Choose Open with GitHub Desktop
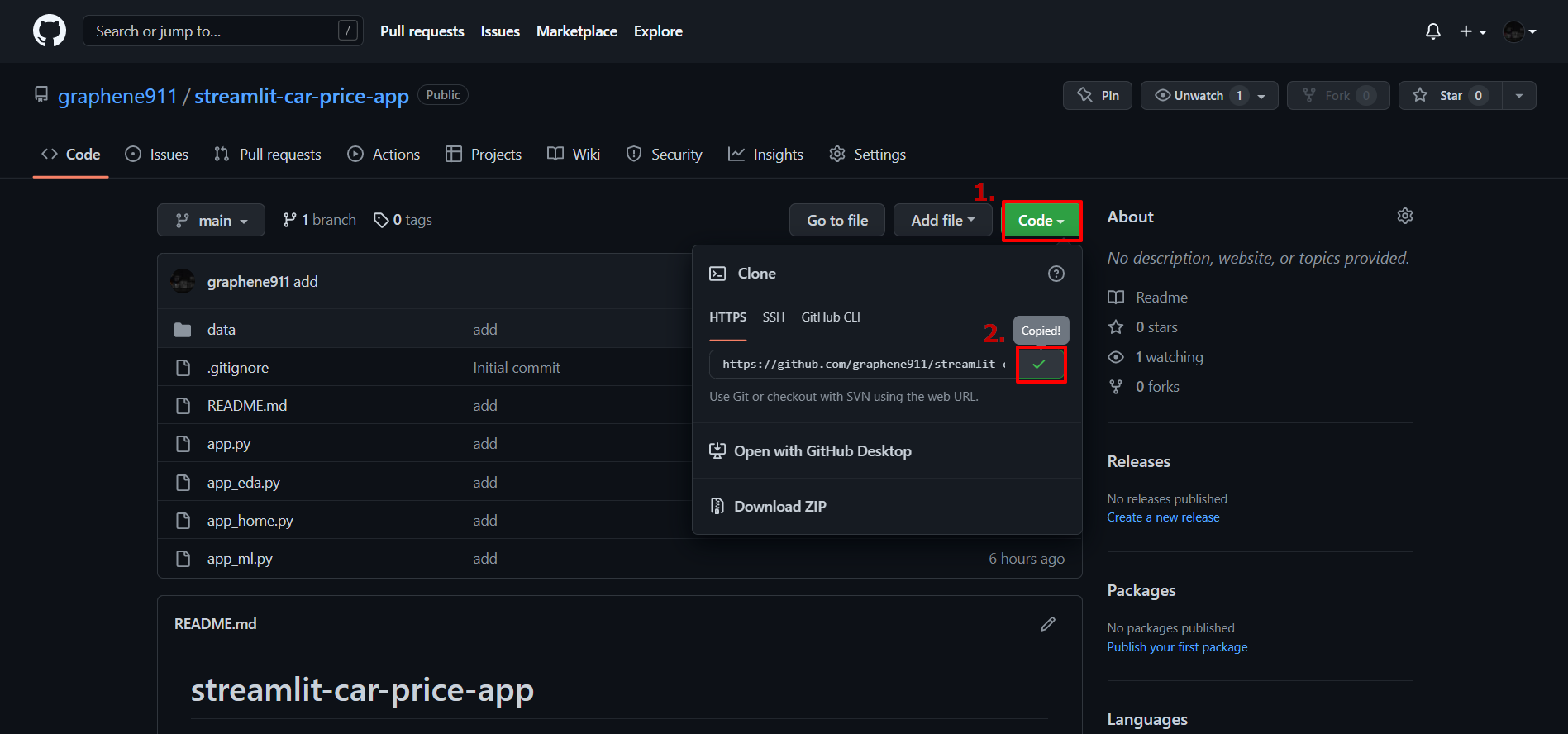Viewport: 1568px width, 734px height. click(811, 451)
